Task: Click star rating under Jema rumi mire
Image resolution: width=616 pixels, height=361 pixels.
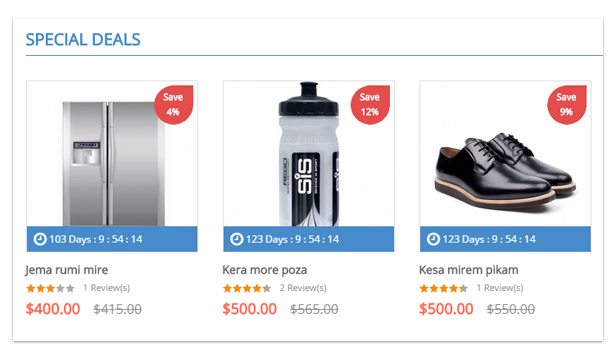Action: [50, 289]
